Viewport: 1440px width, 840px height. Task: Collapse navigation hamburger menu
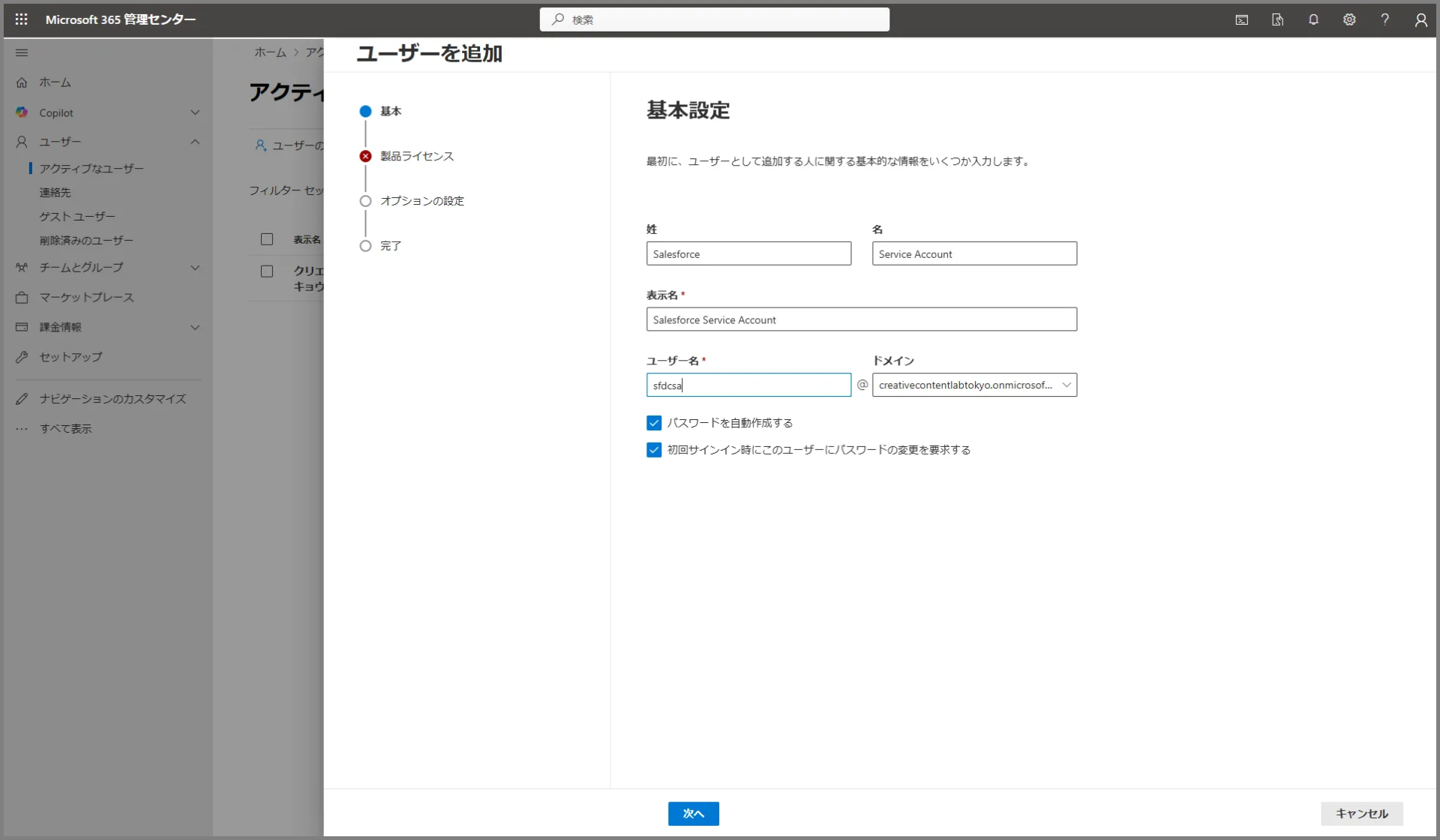(22, 52)
